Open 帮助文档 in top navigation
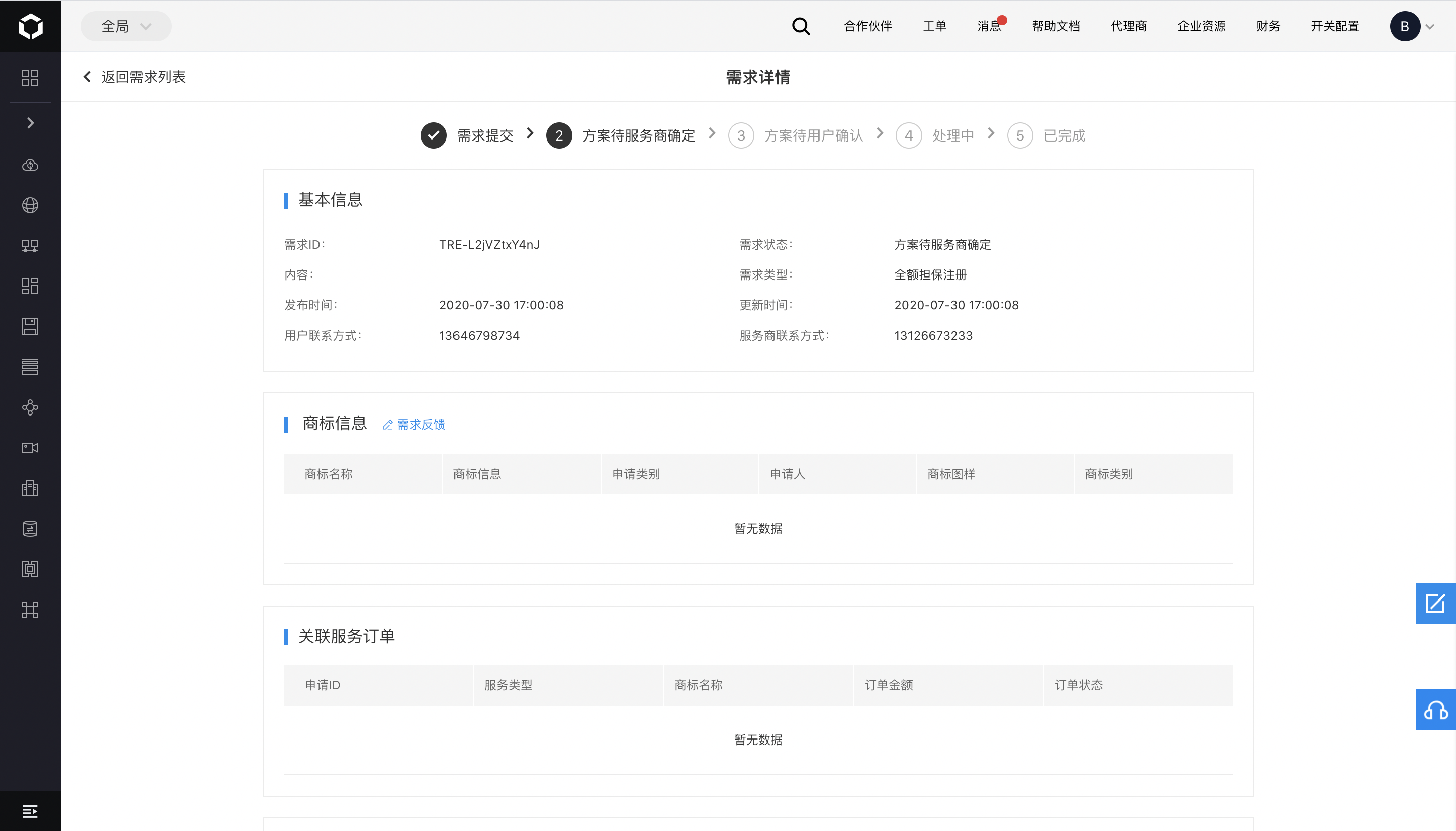This screenshot has width=1456, height=831. click(x=1056, y=26)
